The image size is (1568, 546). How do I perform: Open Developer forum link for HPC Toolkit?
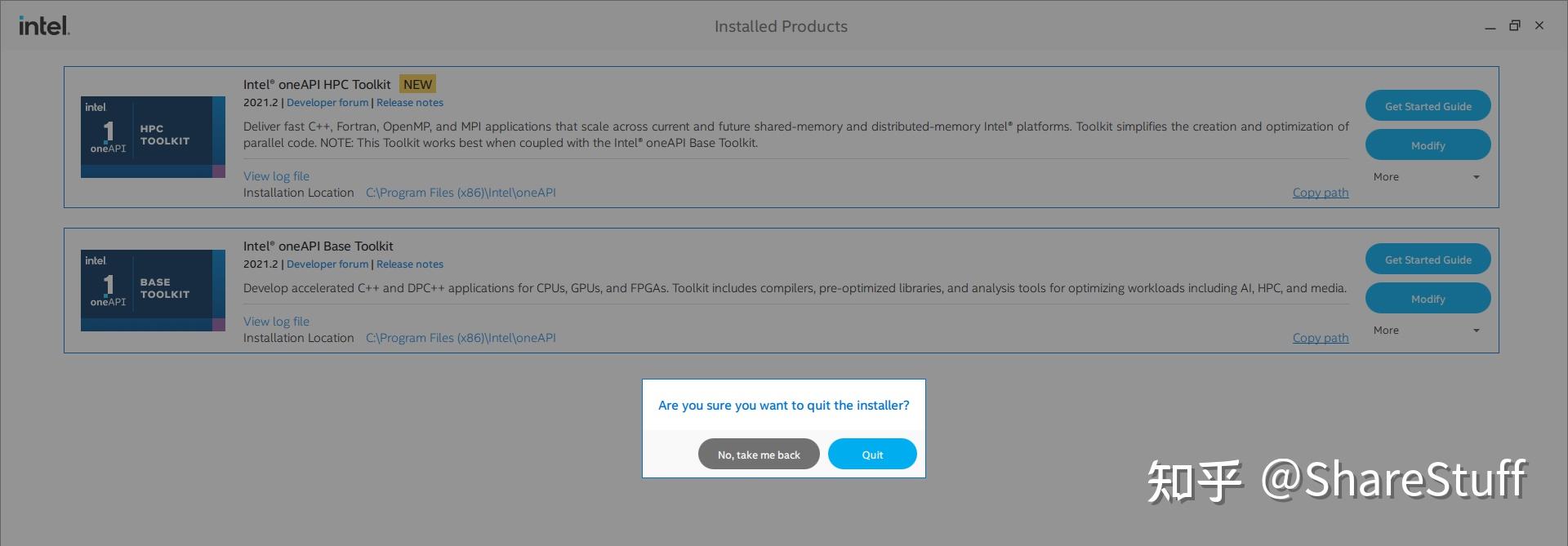pyautogui.click(x=327, y=103)
